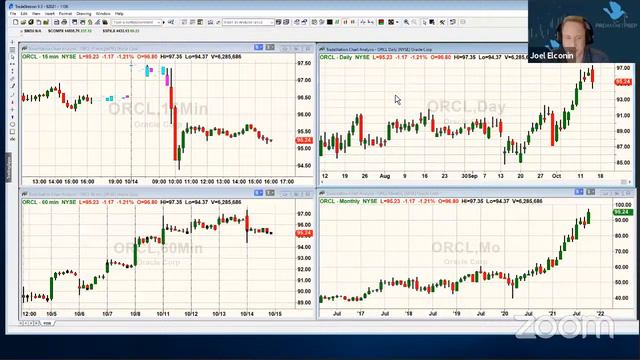Open the Insert menu

tap(49, 13)
